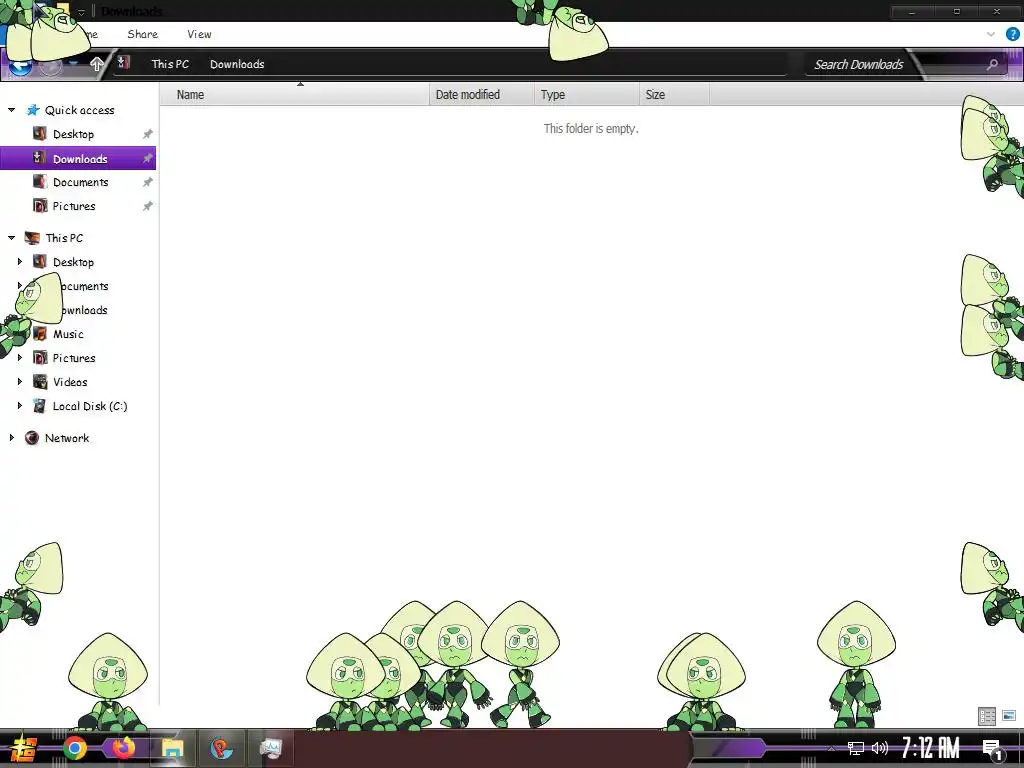The height and width of the screenshot is (768, 1024).
Task: Select the Network label
Action: (67, 438)
